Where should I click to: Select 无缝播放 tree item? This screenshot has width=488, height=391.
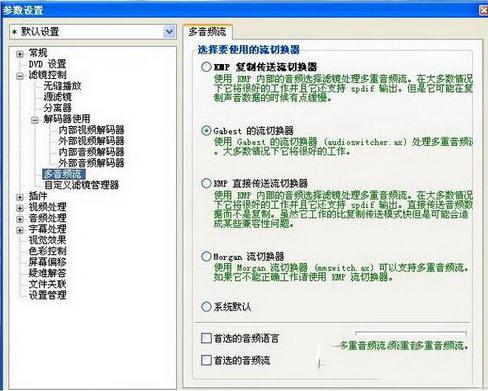click(x=62, y=86)
